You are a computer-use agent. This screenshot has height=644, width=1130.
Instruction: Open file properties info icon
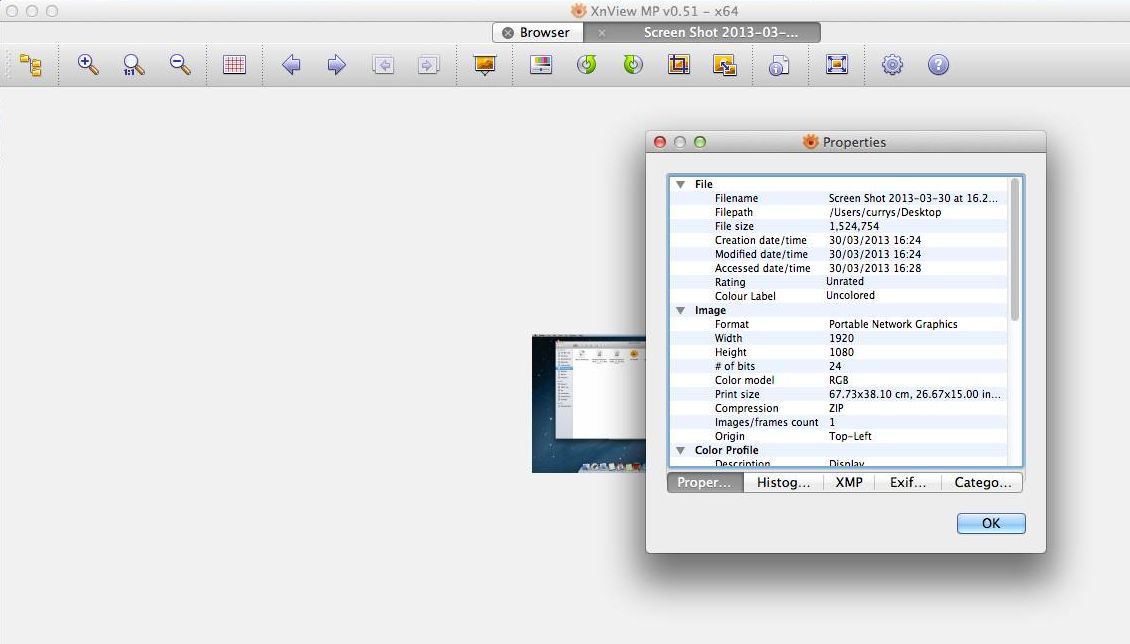(x=779, y=65)
